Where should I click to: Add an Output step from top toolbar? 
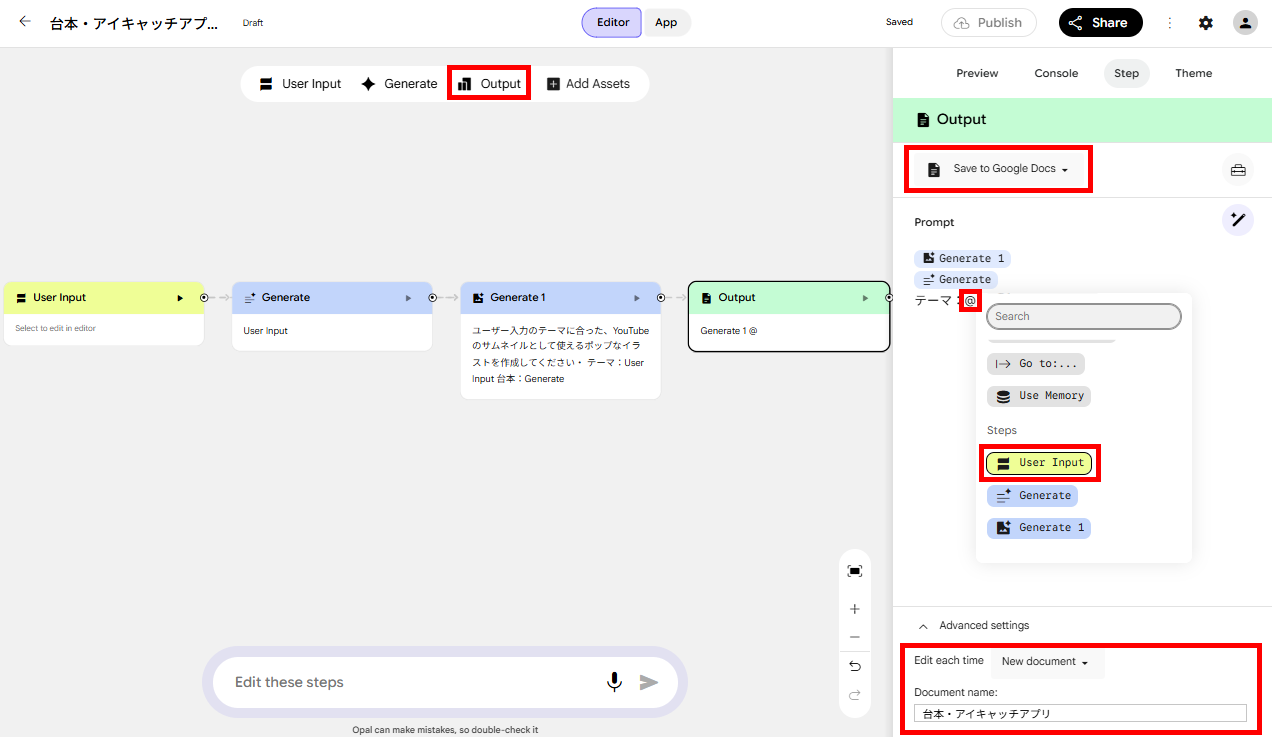click(489, 84)
